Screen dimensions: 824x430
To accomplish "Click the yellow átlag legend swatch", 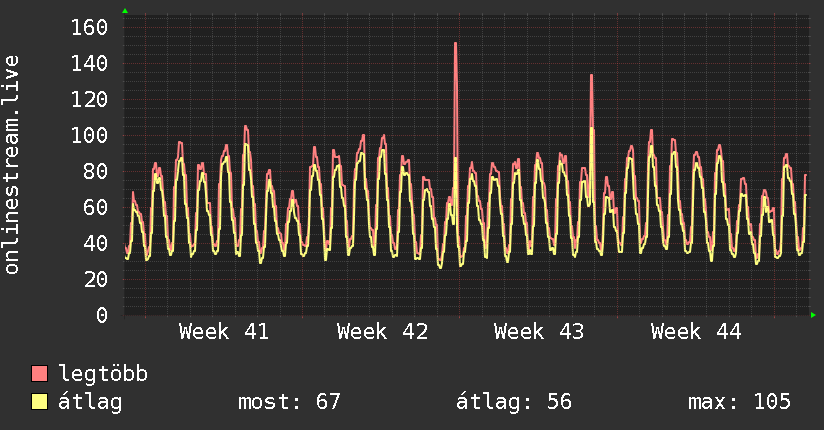I will (x=40, y=402).
